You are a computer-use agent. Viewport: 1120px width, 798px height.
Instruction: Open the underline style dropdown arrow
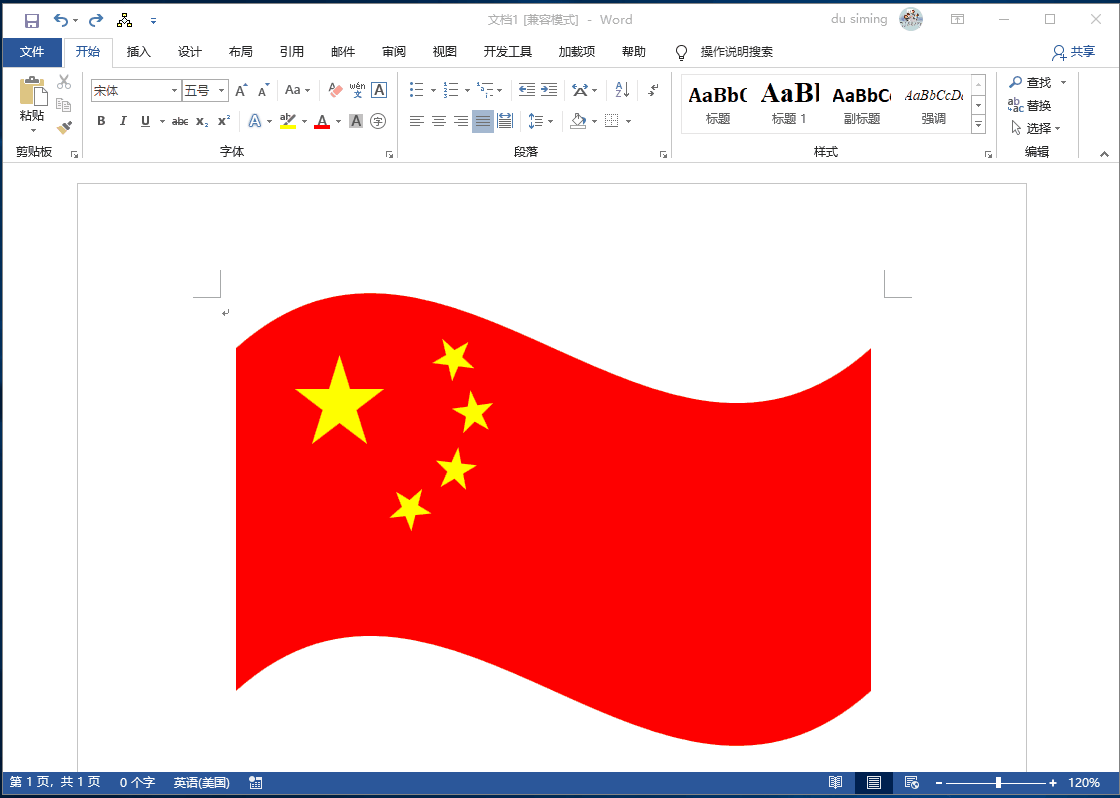pyautogui.click(x=162, y=121)
